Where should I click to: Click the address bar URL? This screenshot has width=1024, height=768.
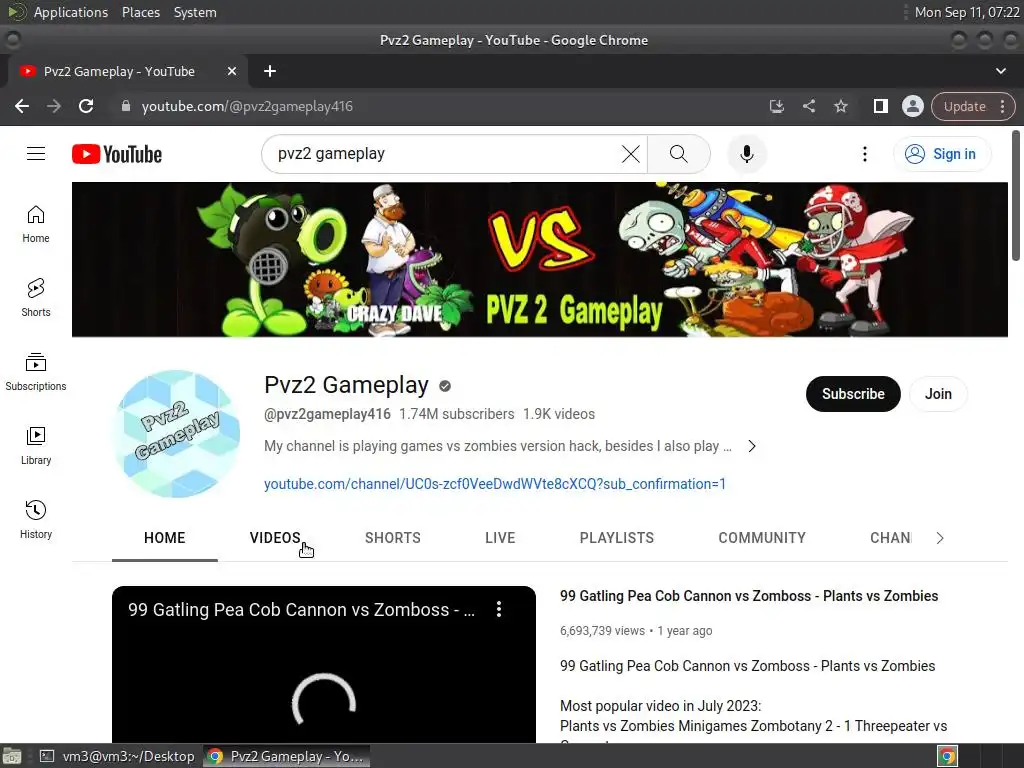point(247,106)
